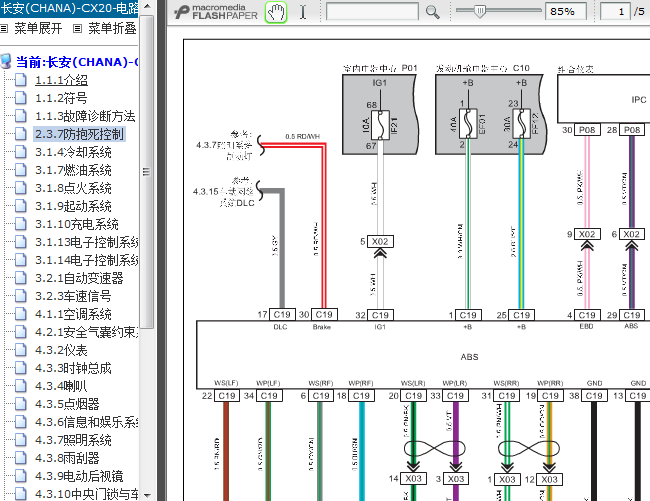Open 3.1.10充电系统 entry
The height and width of the screenshot is (501, 650).
point(77,224)
